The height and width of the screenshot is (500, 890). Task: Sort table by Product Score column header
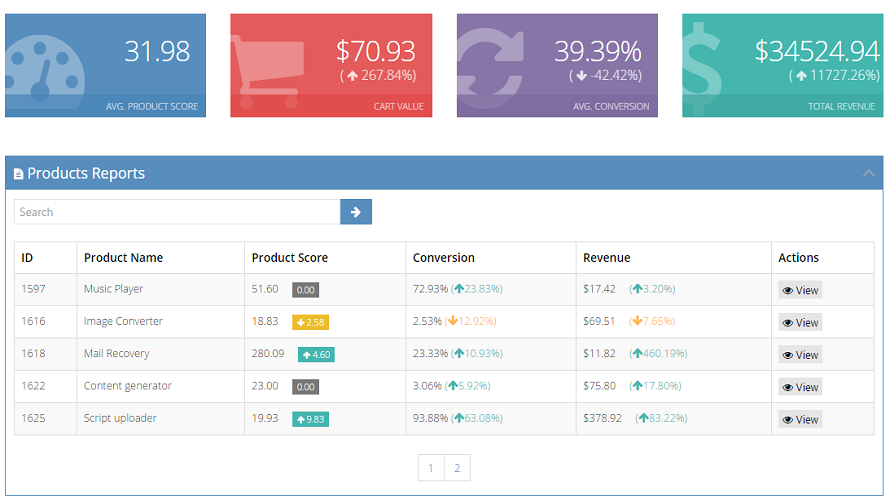coord(290,258)
